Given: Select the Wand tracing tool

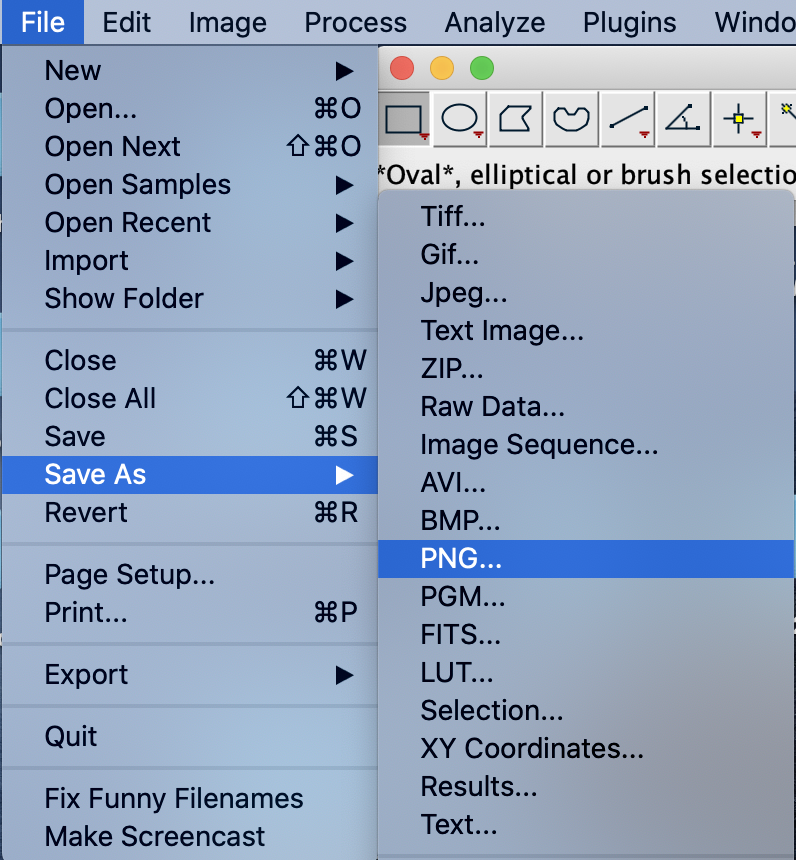Looking at the screenshot, I should [784, 119].
